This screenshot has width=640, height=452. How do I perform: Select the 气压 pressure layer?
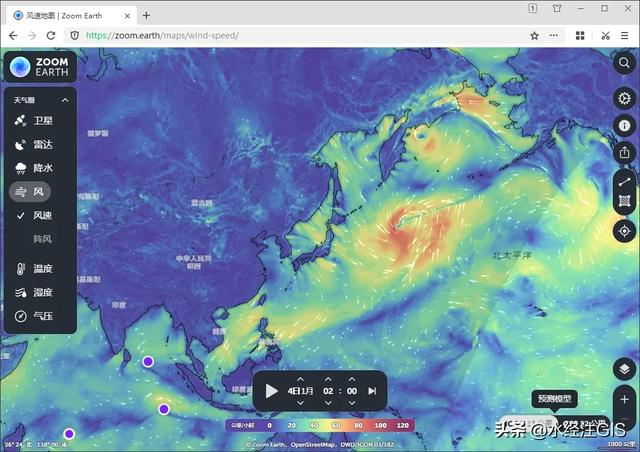tap(34, 316)
